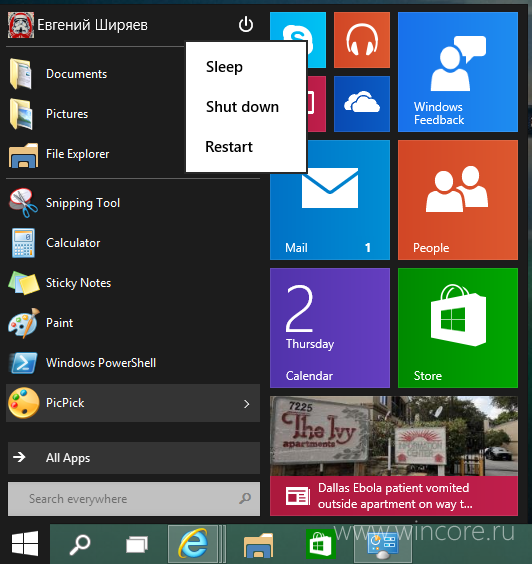The image size is (532, 564).
Task: Pick Restart from the power menu
Action: 229,147
